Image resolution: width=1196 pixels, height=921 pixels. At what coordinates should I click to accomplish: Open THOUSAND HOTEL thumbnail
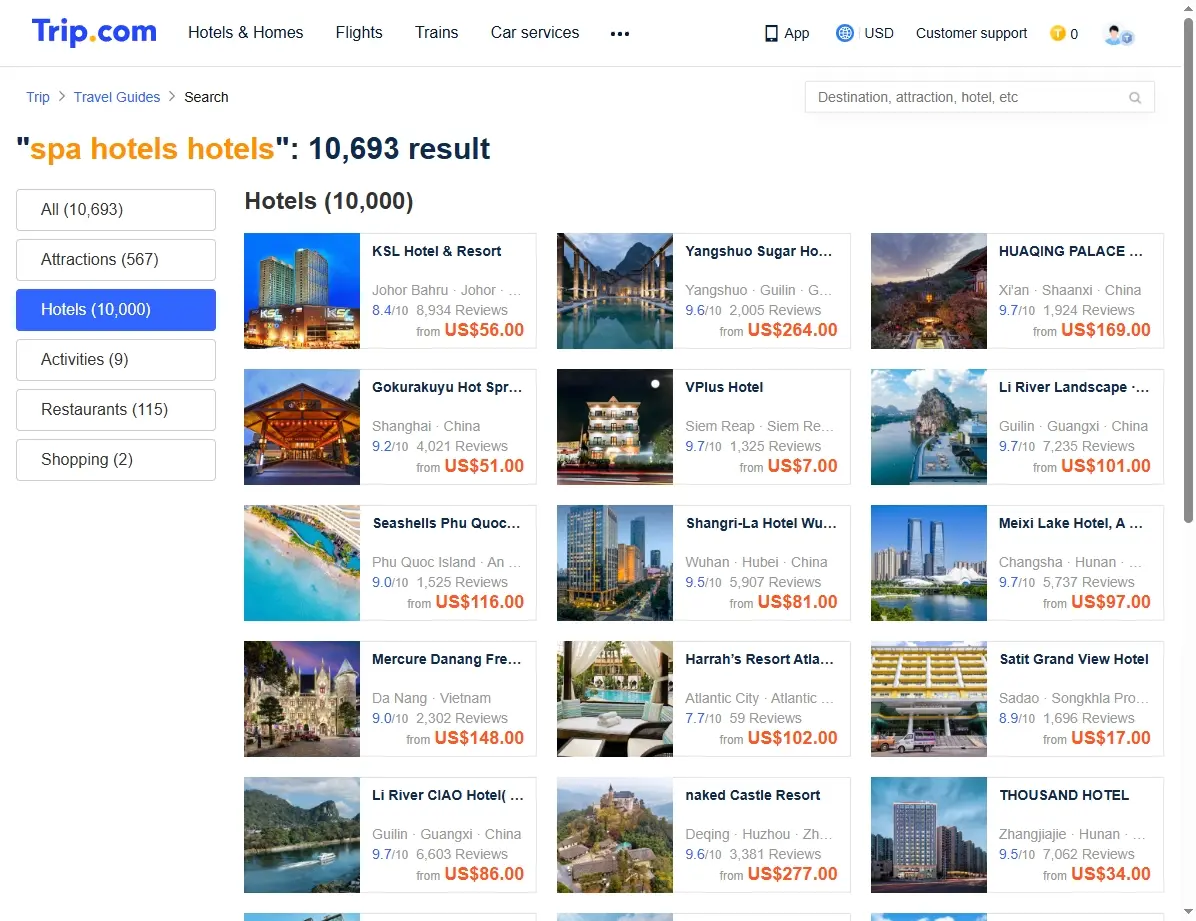click(x=928, y=835)
